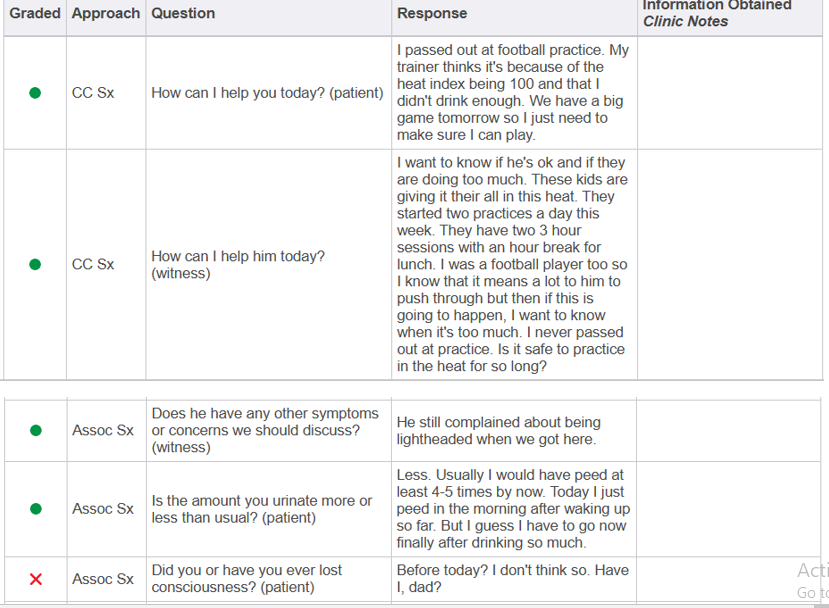Click the green dot for "How can I help him today?"
Viewport: 829px width, 608px height.
35,265
